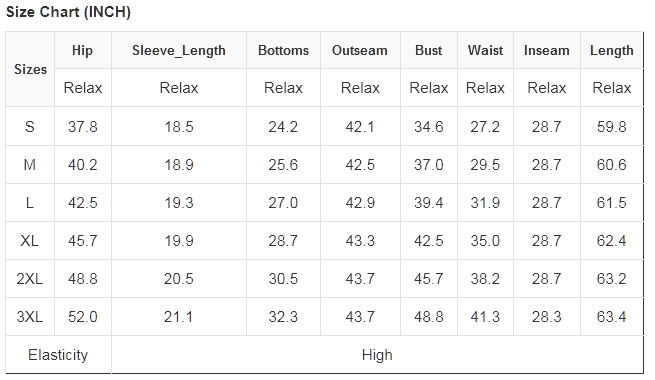
Task: Click the XL size row label
Action: pos(30,241)
